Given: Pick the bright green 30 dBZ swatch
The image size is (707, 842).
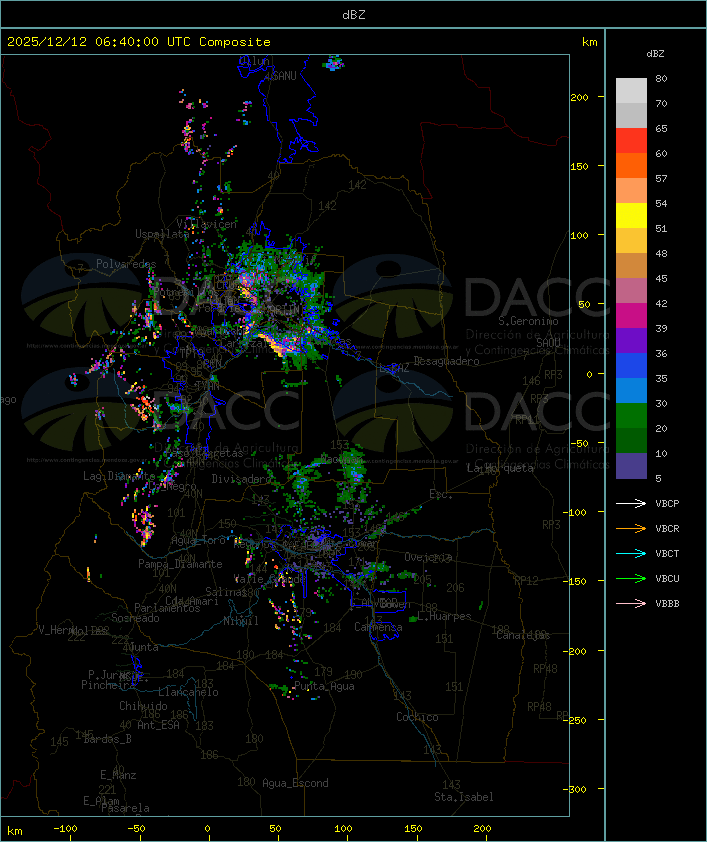Looking at the screenshot, I should point(631,416).
